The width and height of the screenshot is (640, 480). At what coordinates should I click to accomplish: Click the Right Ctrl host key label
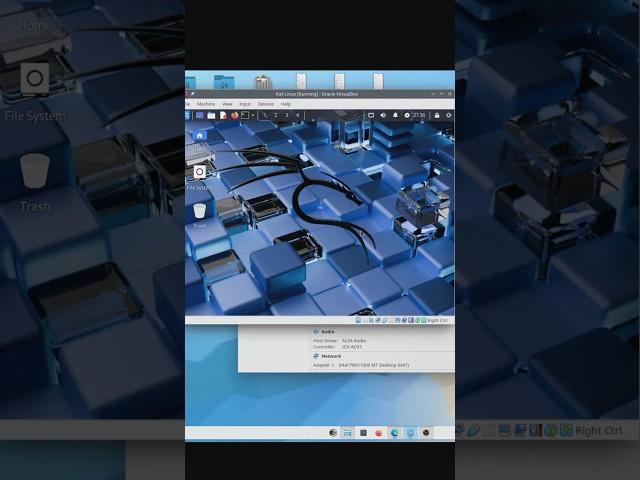(x=438, y=320)
